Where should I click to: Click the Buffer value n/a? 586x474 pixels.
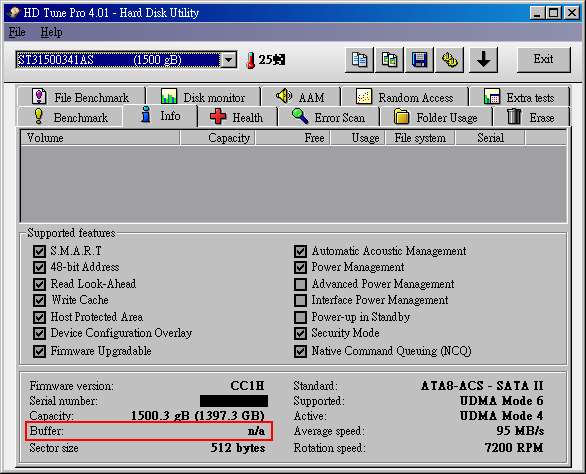click(x=256, y=431)
